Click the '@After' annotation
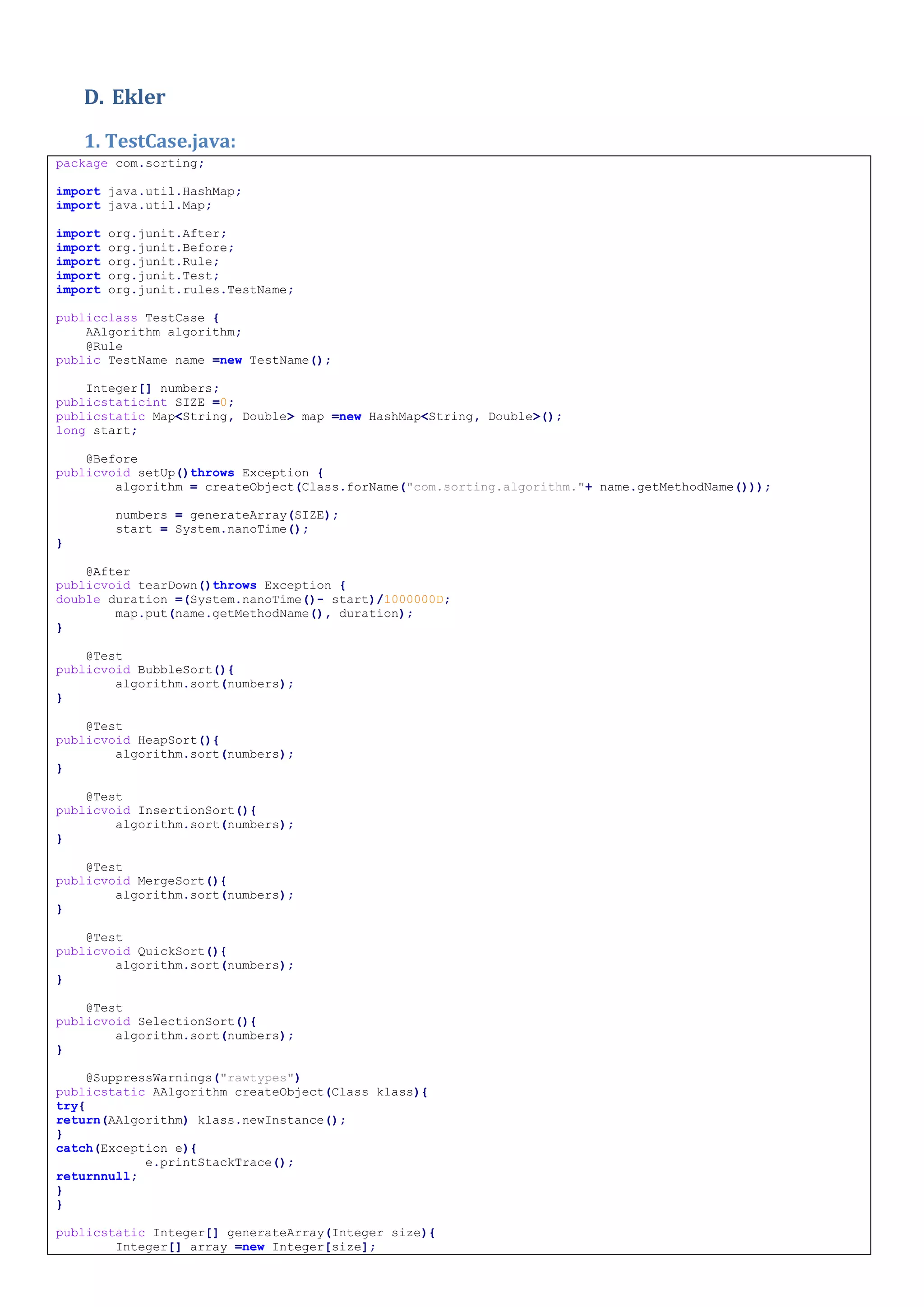This screenshot has height=1307, width=924. (108, 571)
